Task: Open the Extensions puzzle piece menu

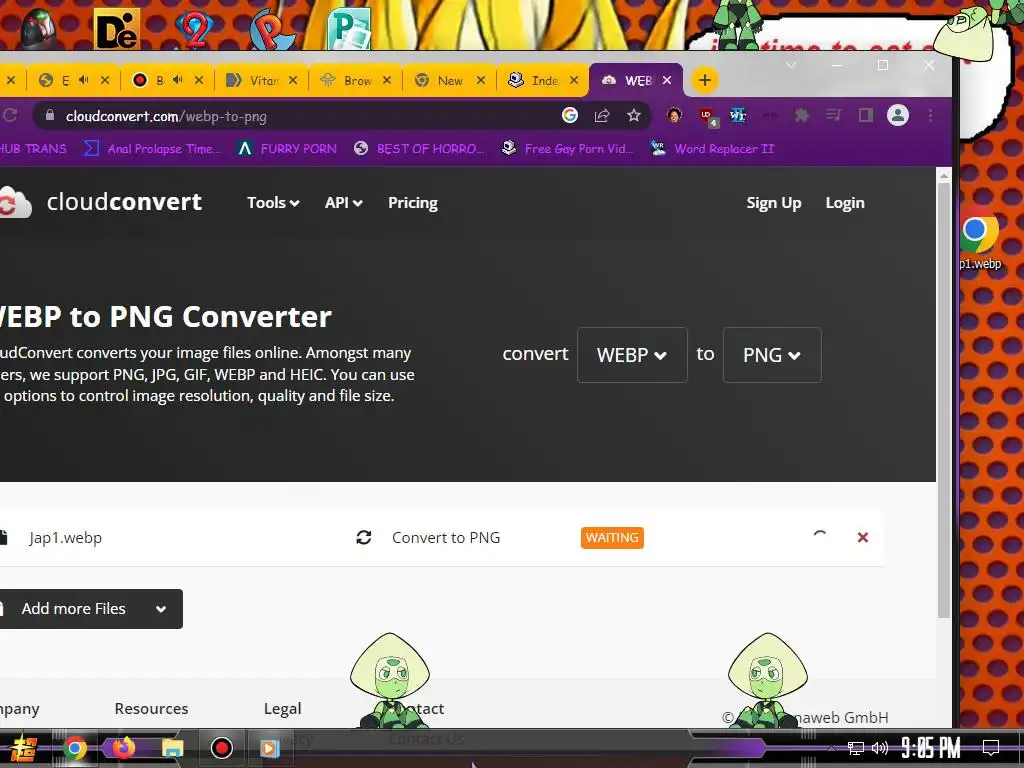Action: 801,116
